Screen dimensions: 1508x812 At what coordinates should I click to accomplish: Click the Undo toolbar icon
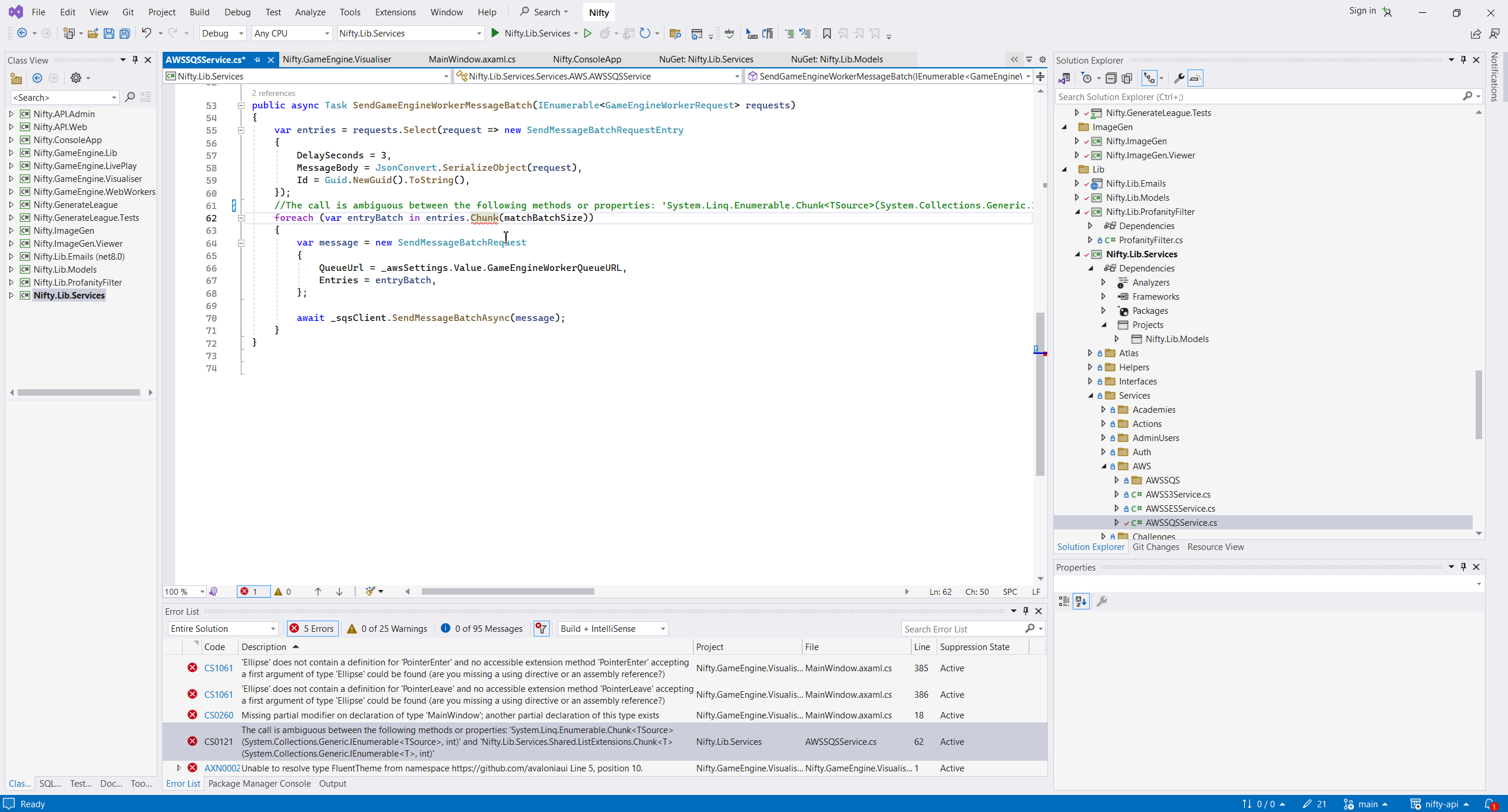[146, 34]
